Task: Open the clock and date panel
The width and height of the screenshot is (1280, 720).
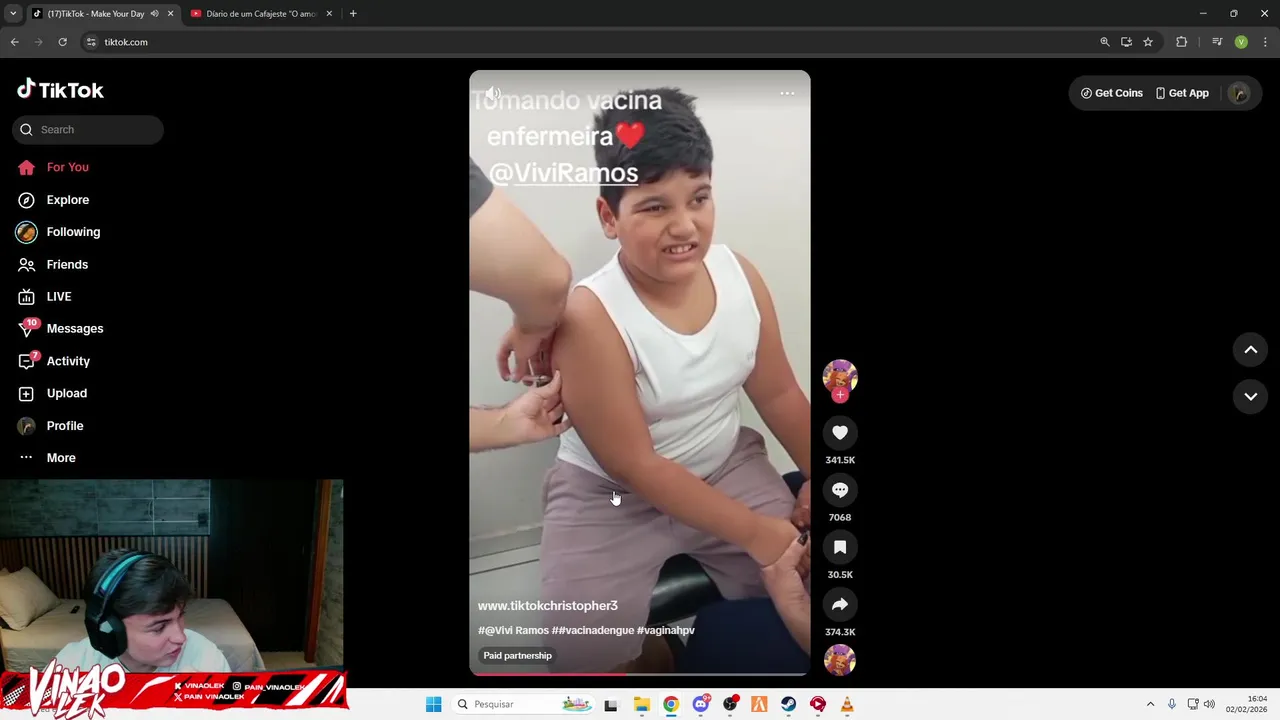Action: tap(1246, 704)
